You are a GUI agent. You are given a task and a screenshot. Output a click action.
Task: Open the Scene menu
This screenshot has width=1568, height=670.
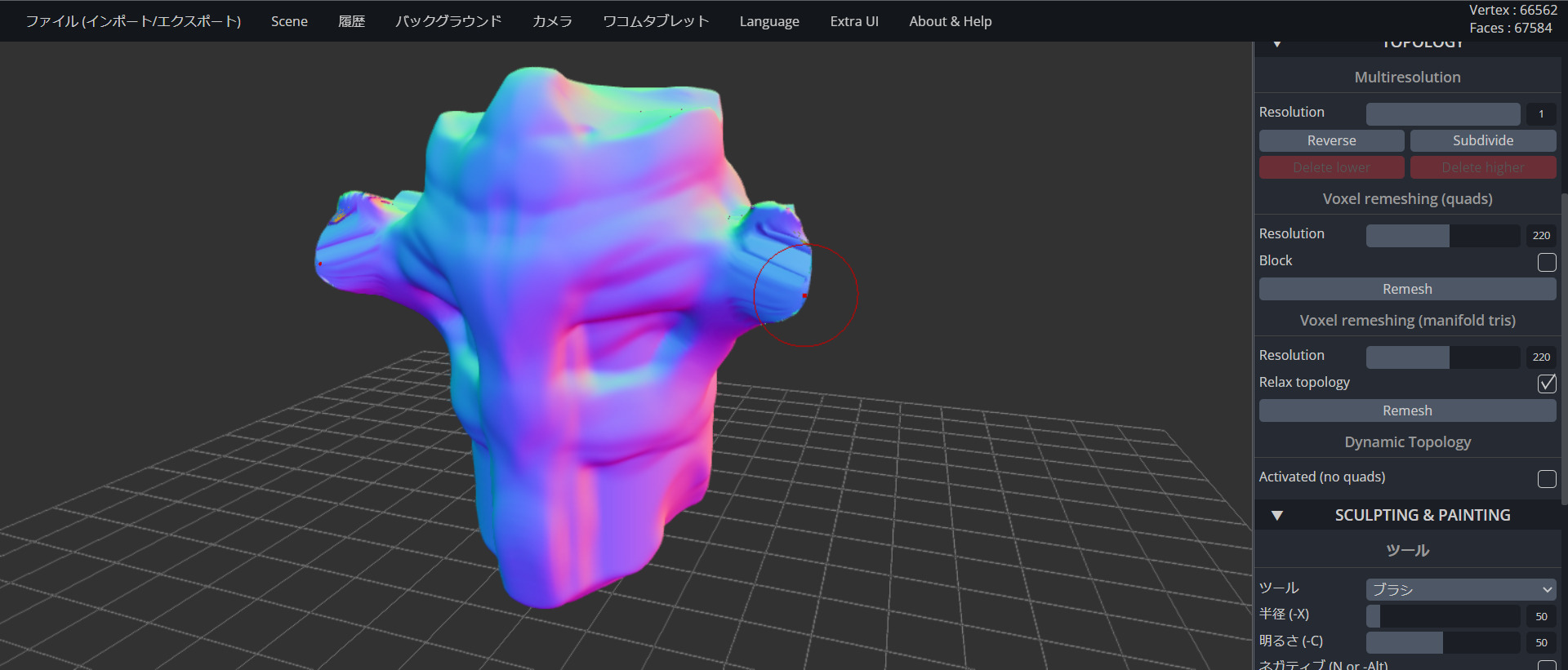(289, 21)
